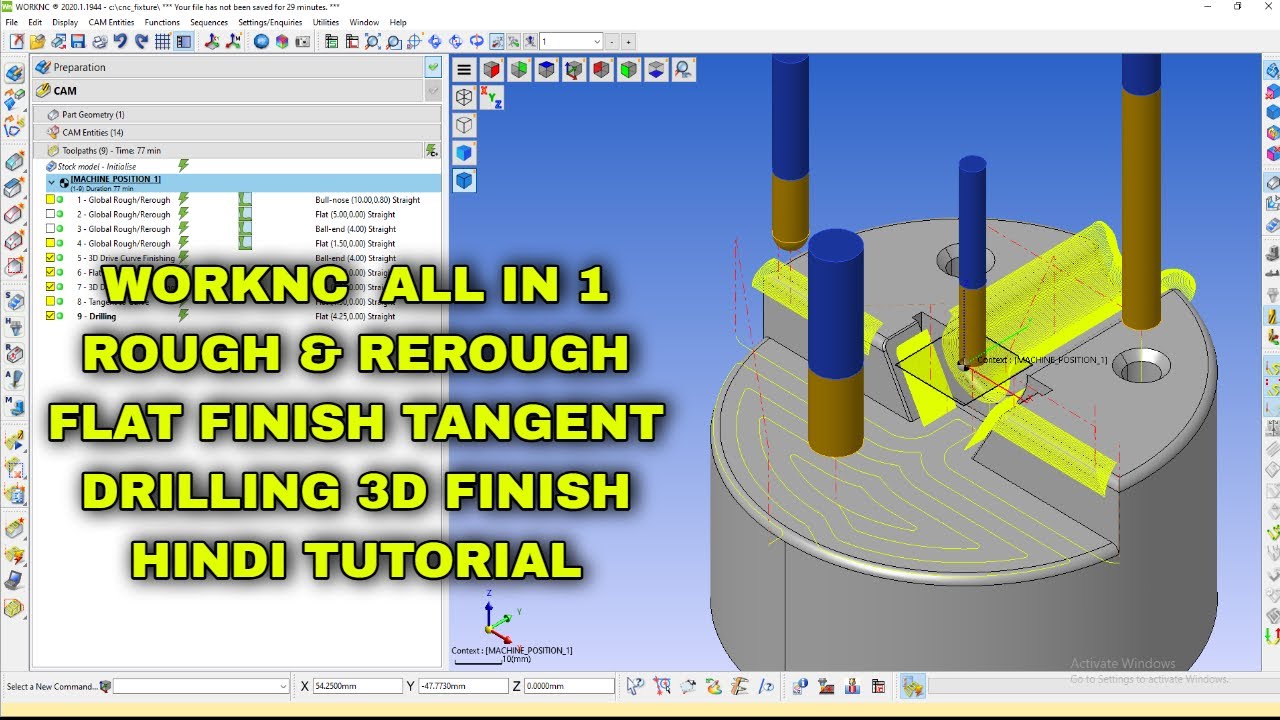Click the blue sphere rendering icon

tap(261, 42)
